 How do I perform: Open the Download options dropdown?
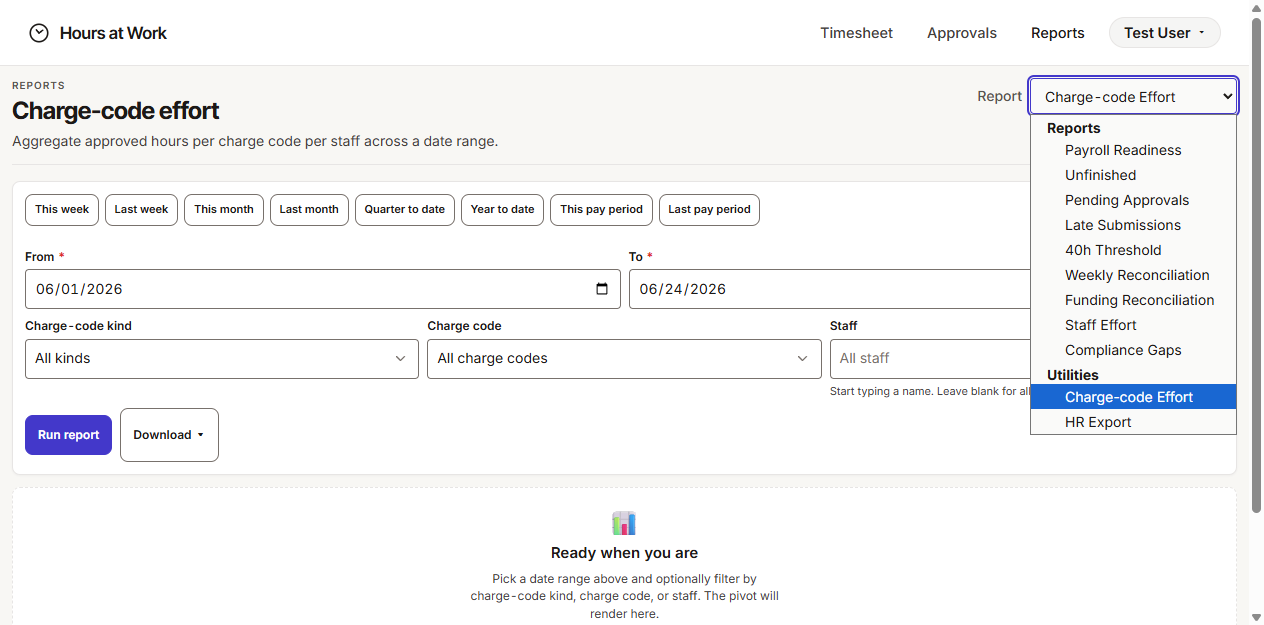(x=169, y=435)
